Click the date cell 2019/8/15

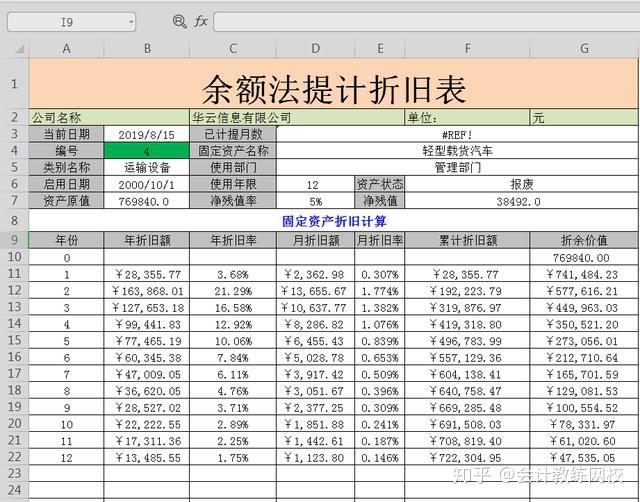pyautogui.click(x=147, y=134)
